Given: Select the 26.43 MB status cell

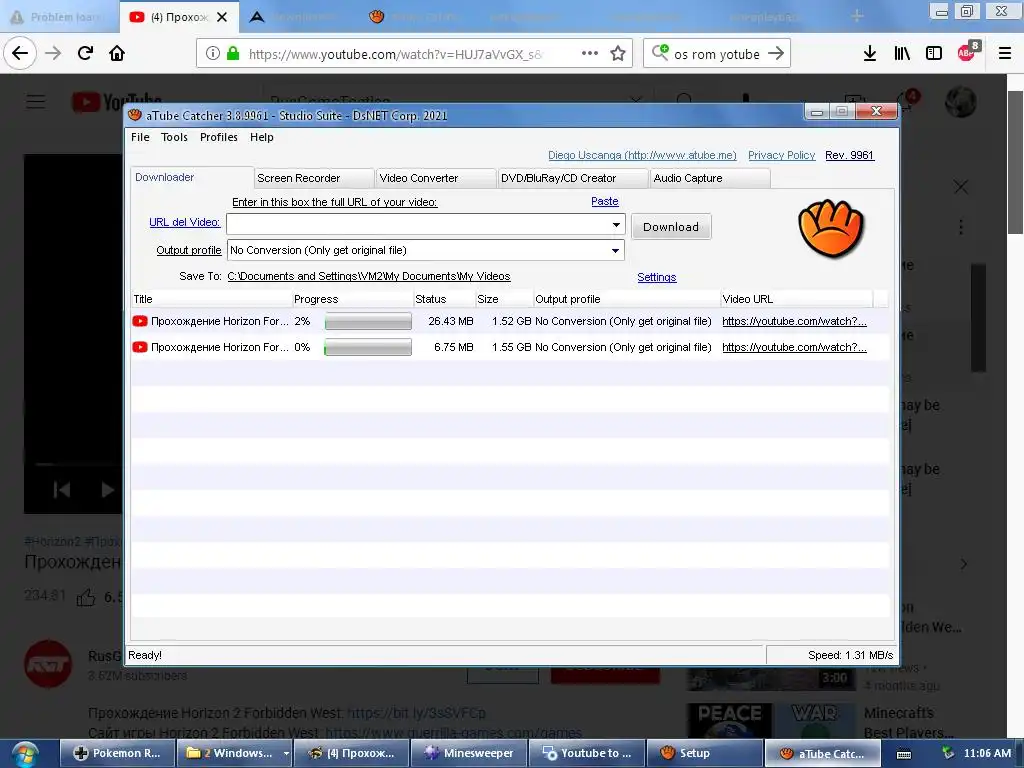Looking at the screenshot, I should [x=451, y=321].
